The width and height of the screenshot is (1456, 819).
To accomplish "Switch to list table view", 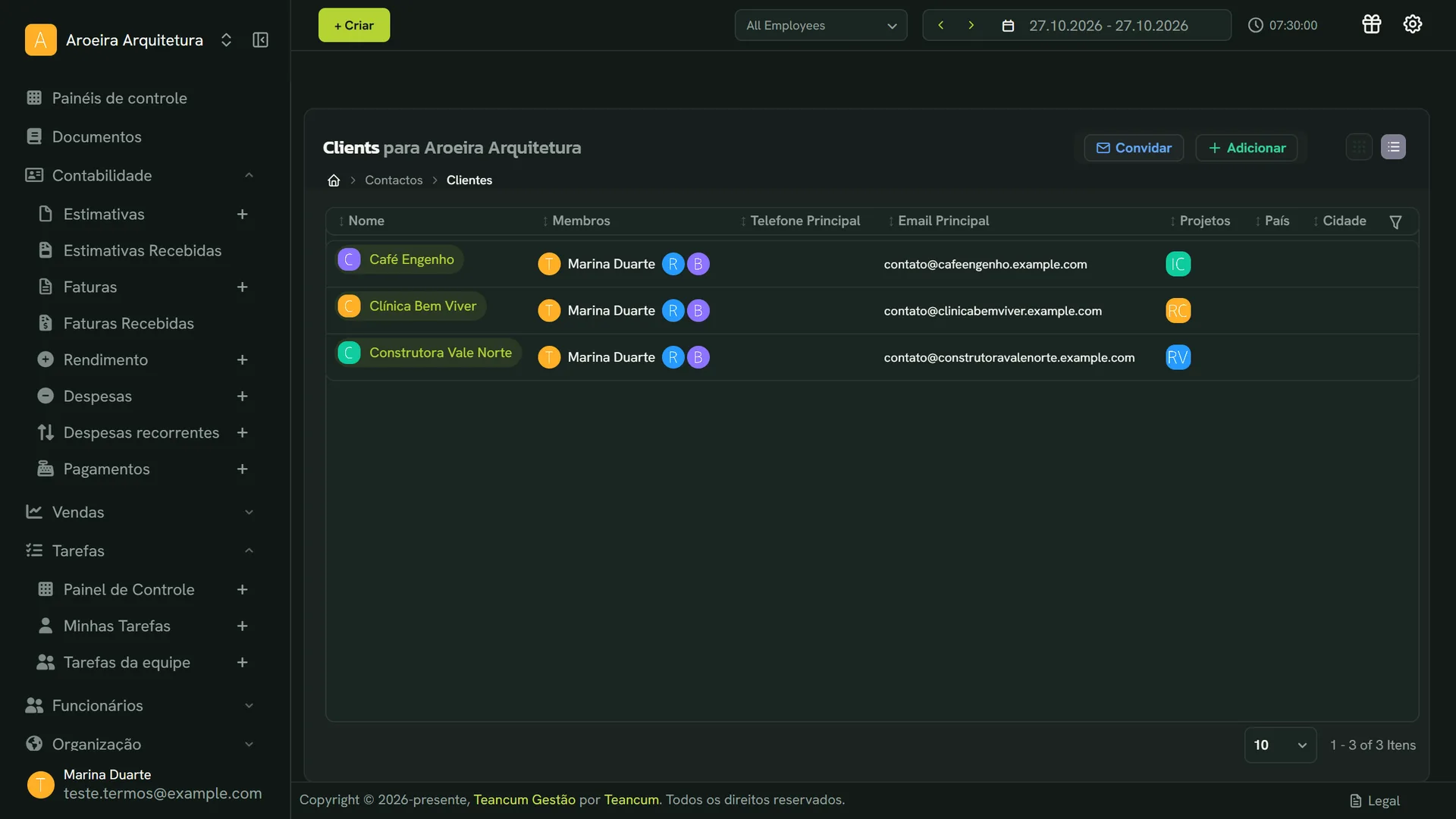I will tap(1393, 147).
